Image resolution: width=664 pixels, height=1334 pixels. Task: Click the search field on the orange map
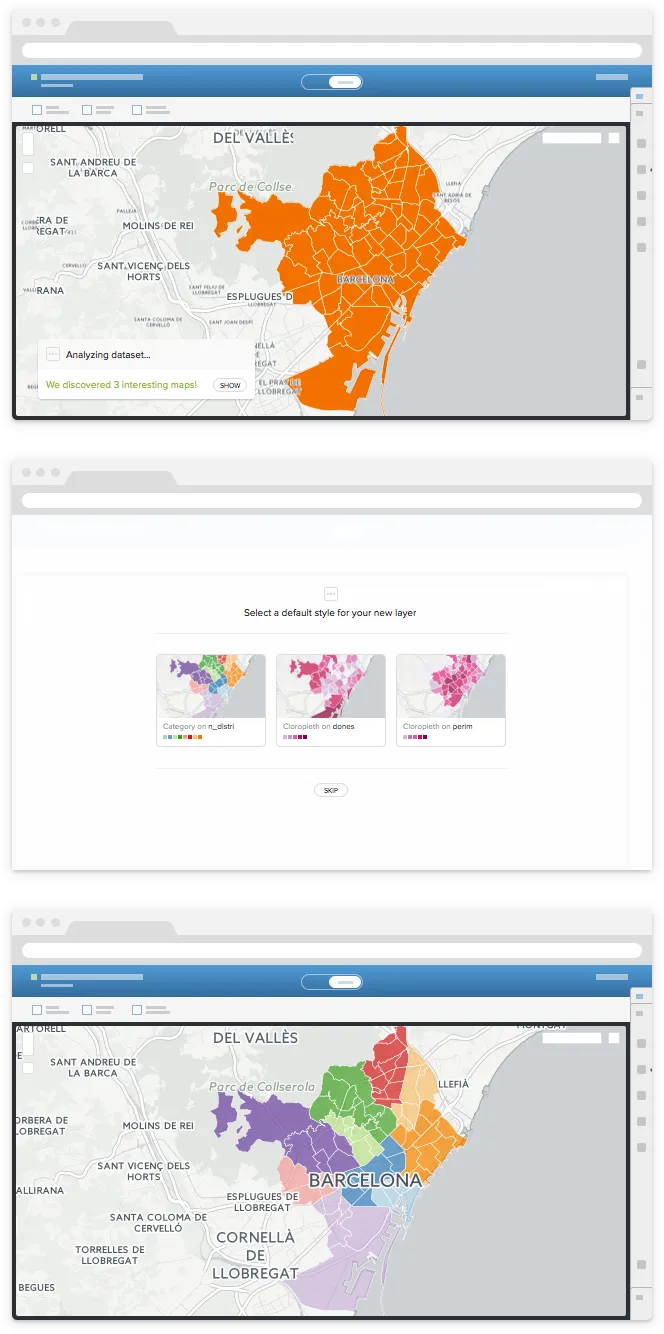click(x=572, y=138)
